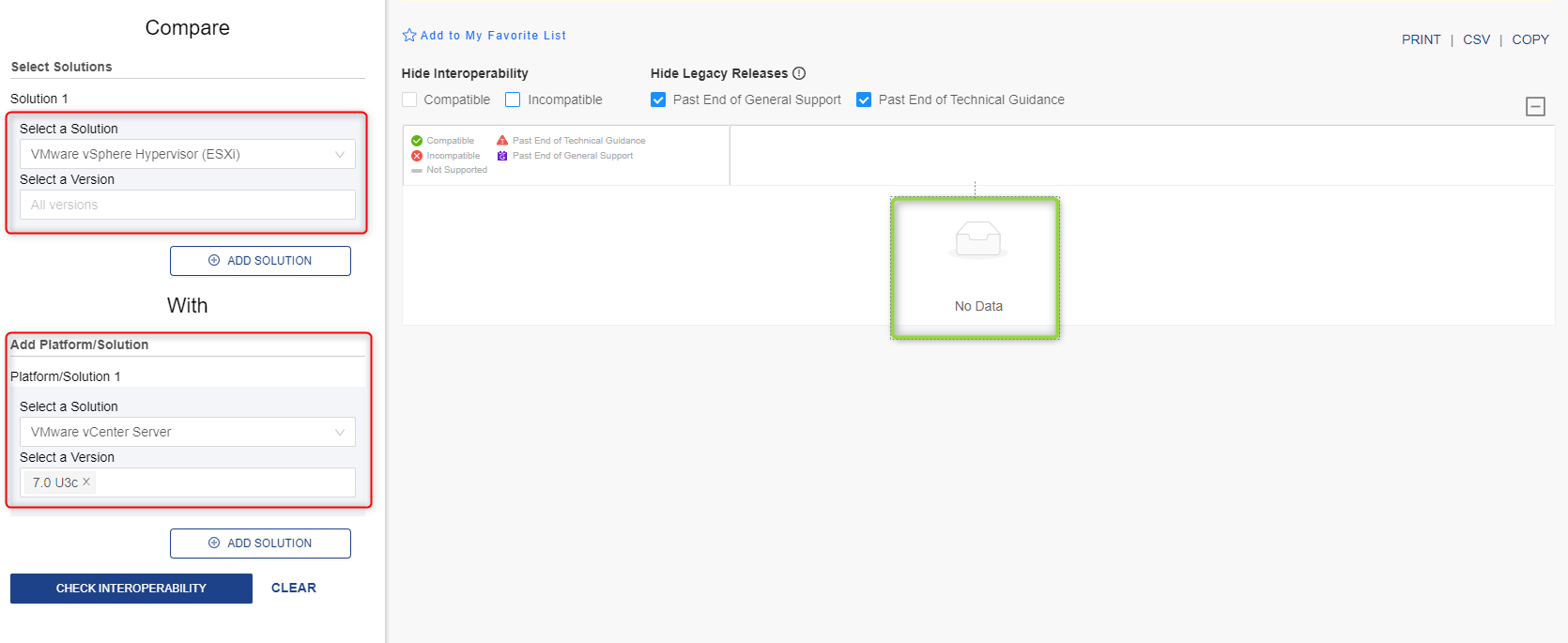Uncheck Past End of Technical Guidance
The height and width of the screenshot is (643, 1568).
[864, 100]
